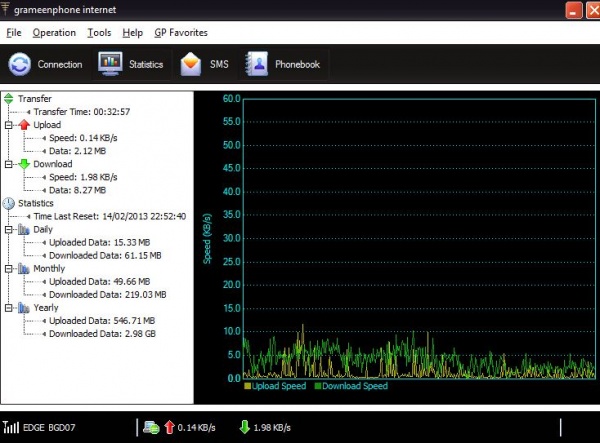Viewport: 600px width, 443px height.
Task: Click the green Download Speed legend swatch
Action: [317, 386]
